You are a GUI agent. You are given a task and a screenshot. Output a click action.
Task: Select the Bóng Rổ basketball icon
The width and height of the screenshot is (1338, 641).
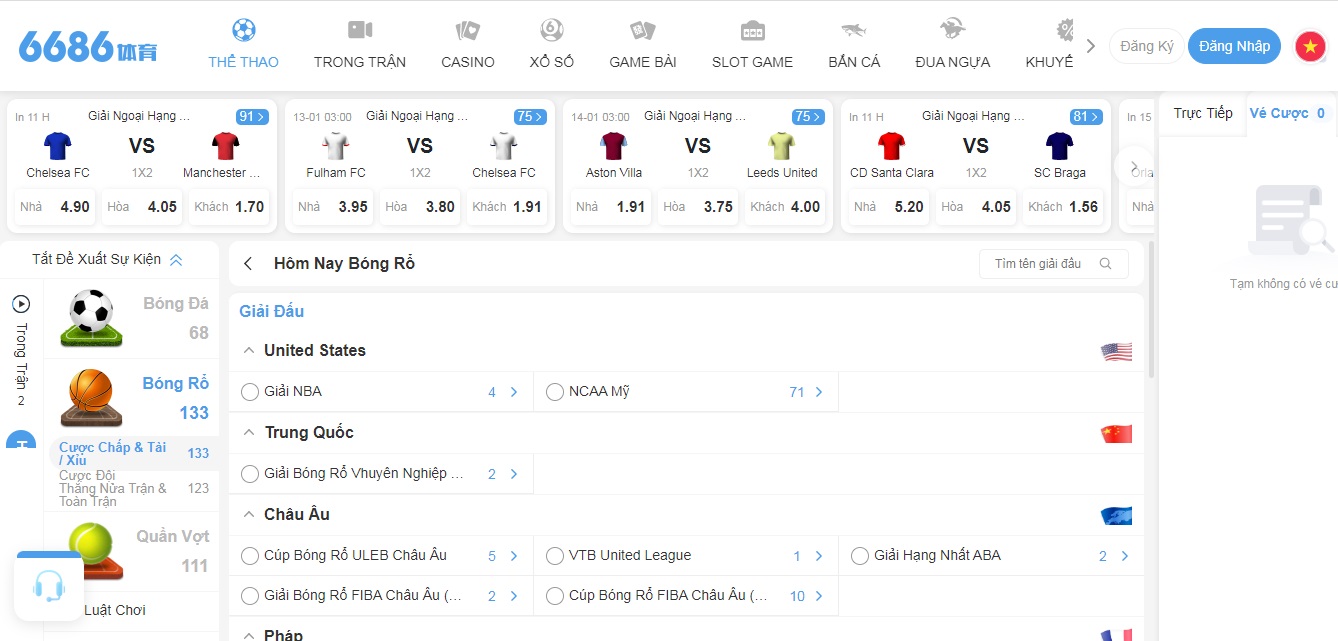[92, 398]
